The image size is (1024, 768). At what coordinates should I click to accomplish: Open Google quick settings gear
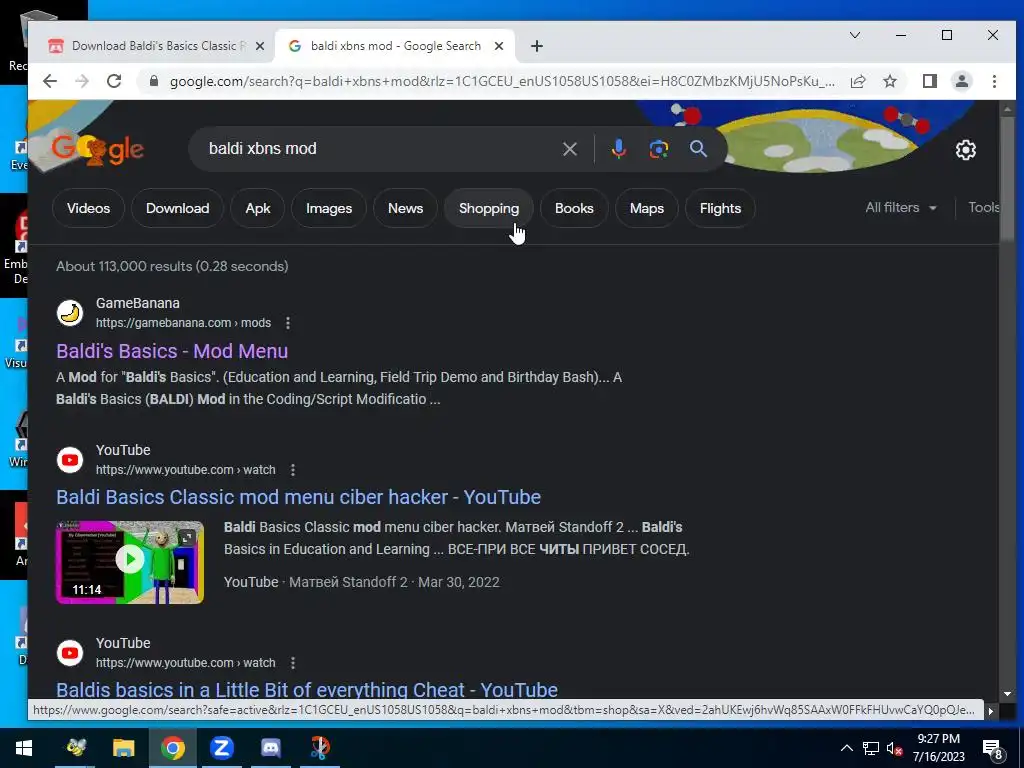[x=965, y=150]
